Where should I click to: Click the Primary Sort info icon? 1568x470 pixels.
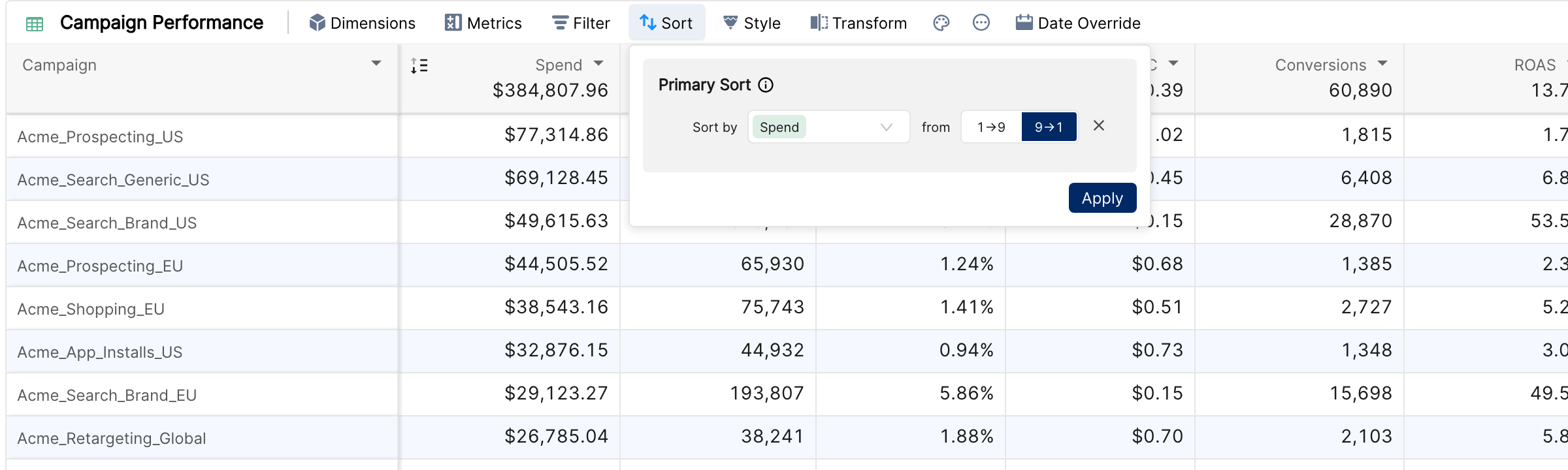coord(766,85)
